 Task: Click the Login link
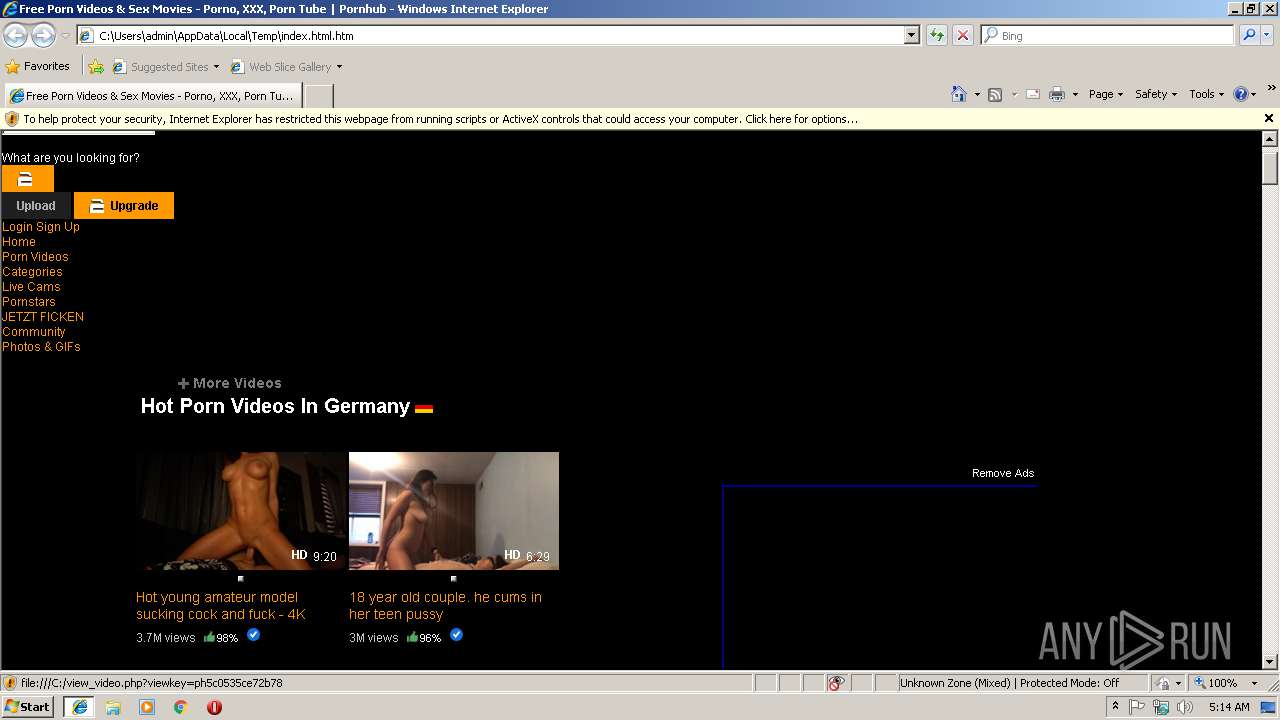pyautogui.click(x=17, y=227)
